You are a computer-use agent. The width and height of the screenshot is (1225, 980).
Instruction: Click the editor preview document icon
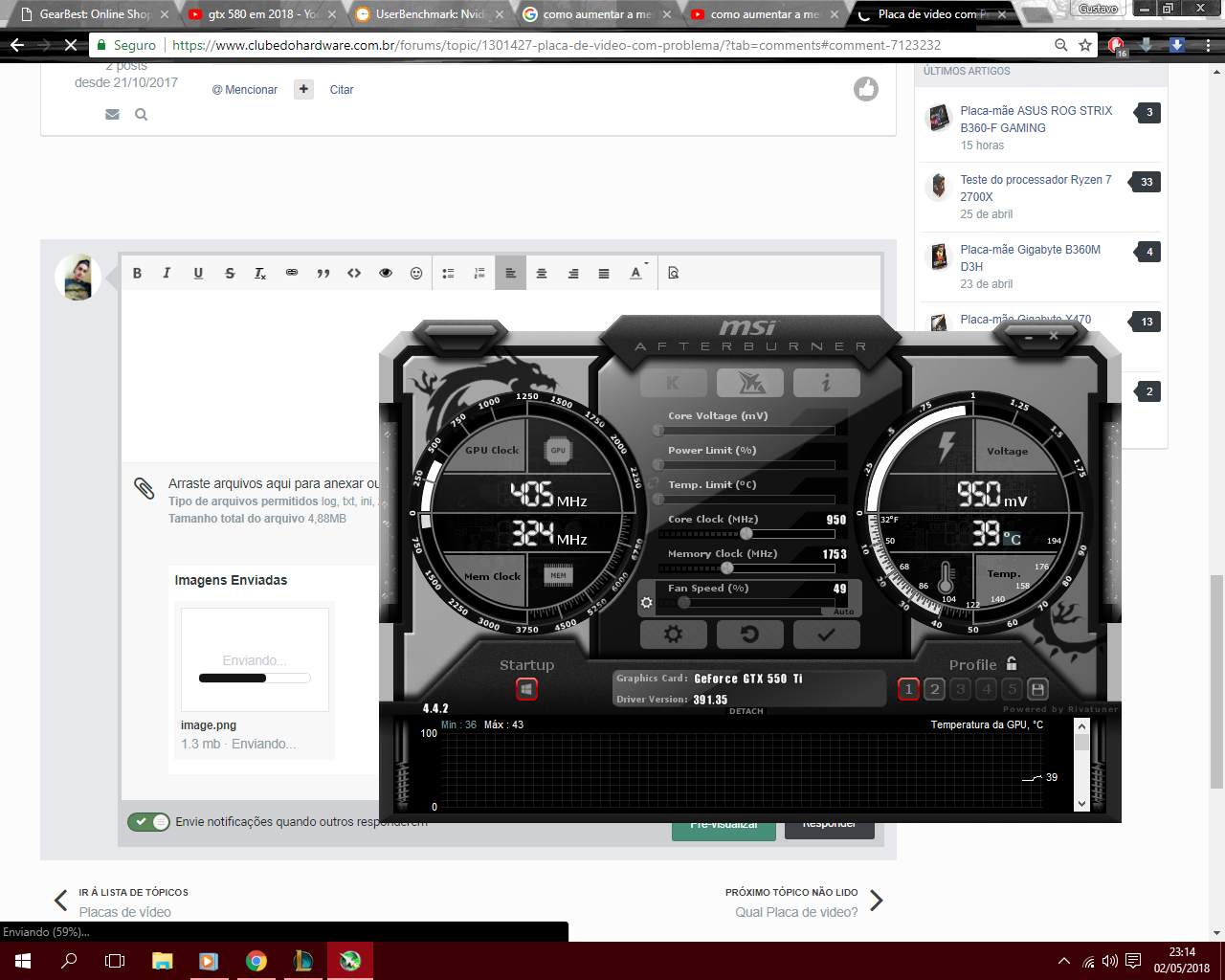coord(673,274)
